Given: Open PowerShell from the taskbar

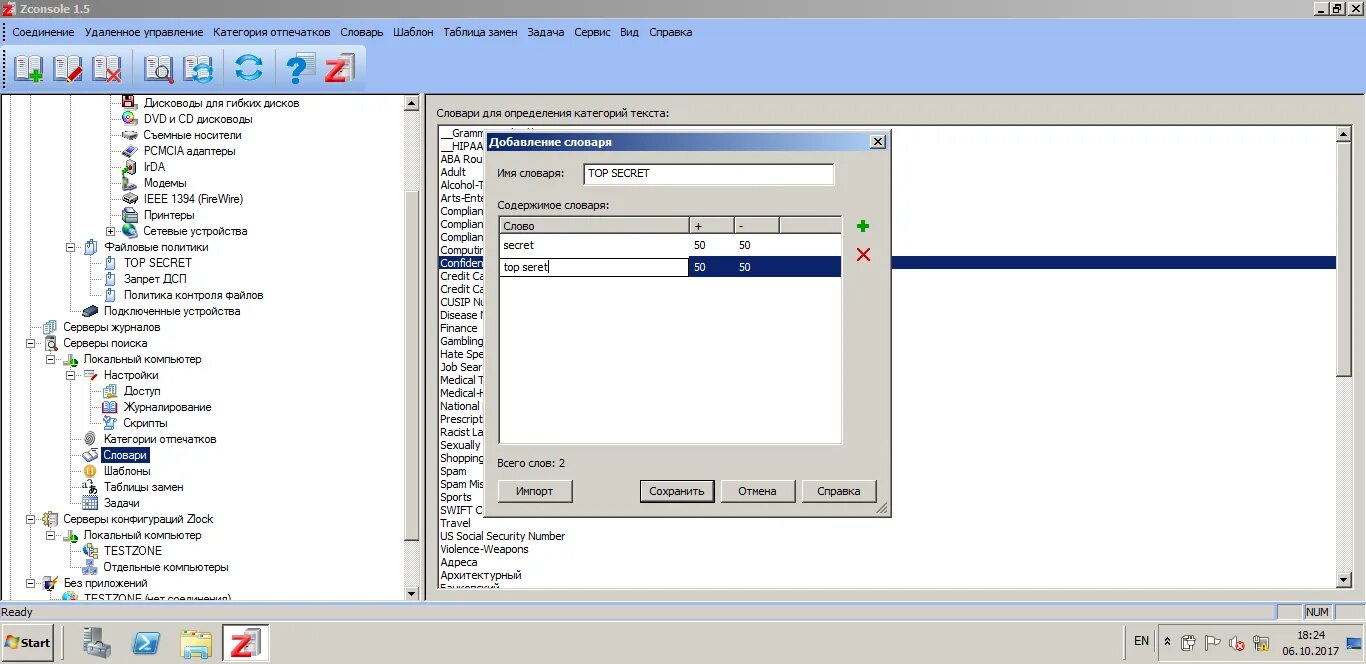Looking at the screenshot, I should [147, 643].
